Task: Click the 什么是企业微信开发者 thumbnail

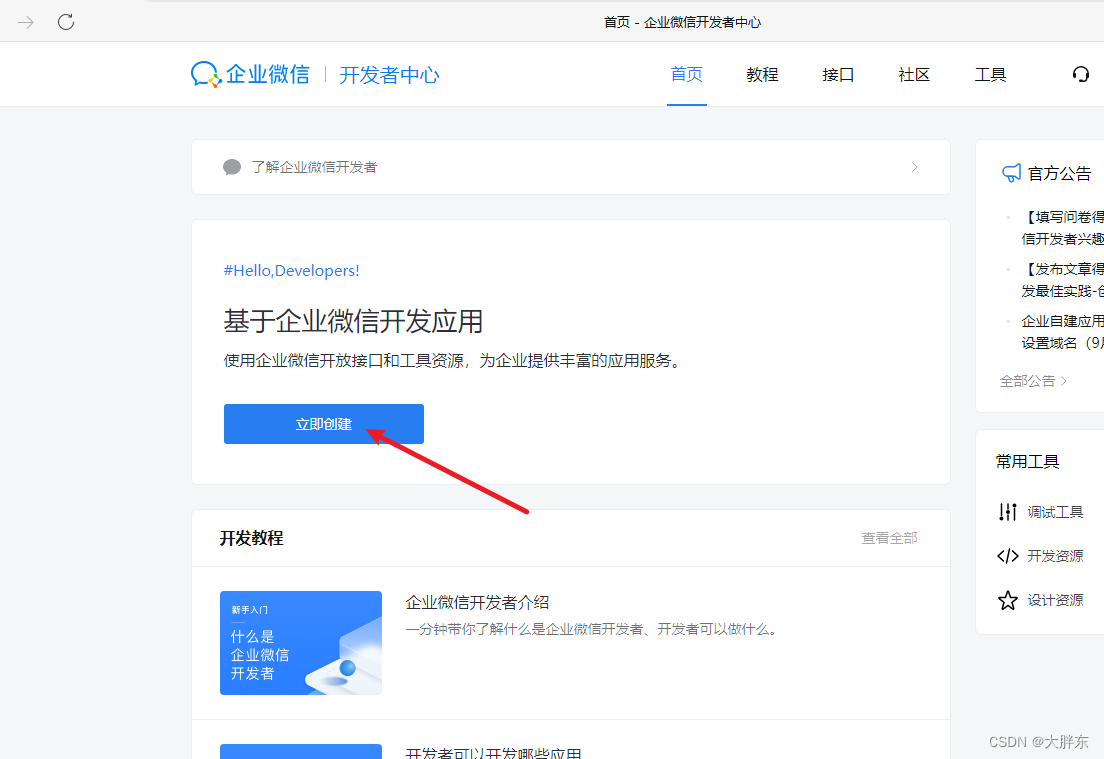Action: coord(301,643)
